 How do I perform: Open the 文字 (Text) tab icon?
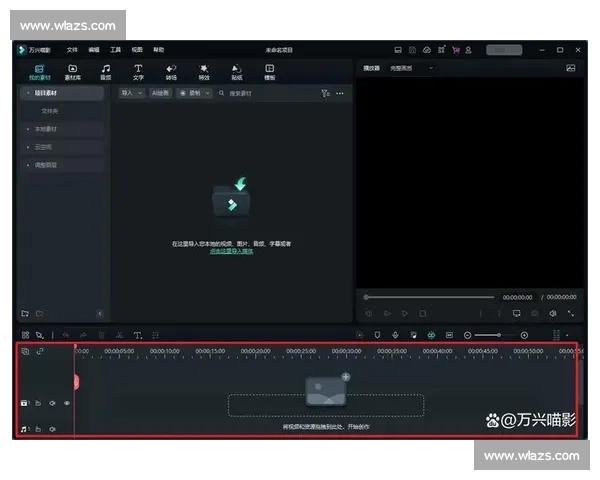(x=138, y=71)
